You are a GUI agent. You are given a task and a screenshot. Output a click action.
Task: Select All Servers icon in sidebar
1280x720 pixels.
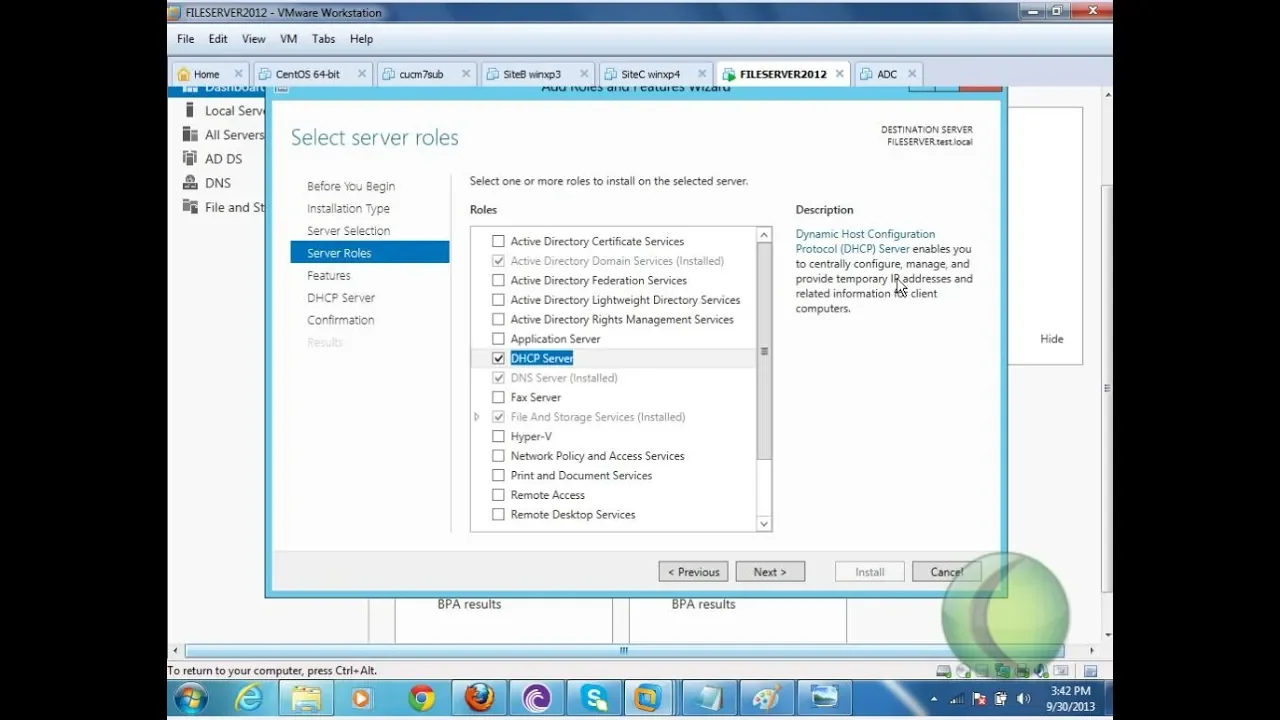click(x=189, y=135)
